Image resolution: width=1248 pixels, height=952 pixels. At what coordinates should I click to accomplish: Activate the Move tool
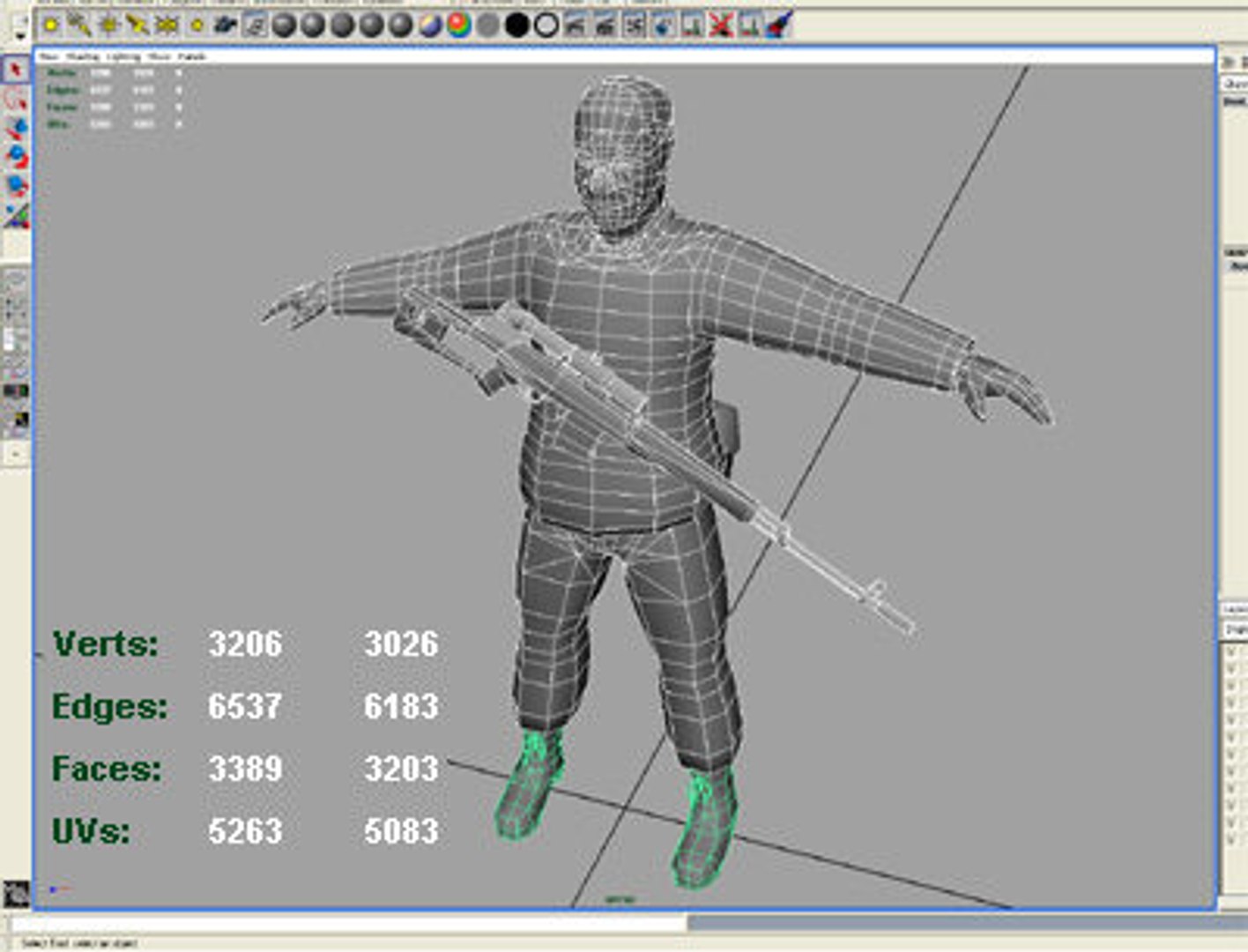tap(16, 129)
